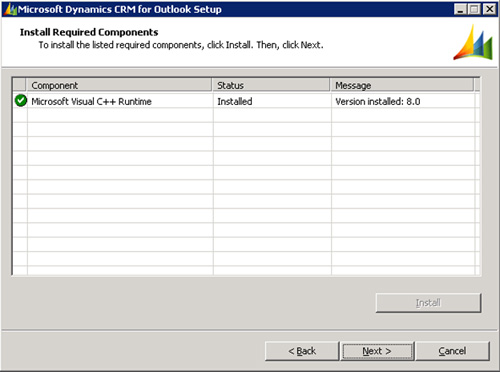The width and height of the screenshot is (500, 372).
Task: Close the setup window
Action: (x=489, y=9)
